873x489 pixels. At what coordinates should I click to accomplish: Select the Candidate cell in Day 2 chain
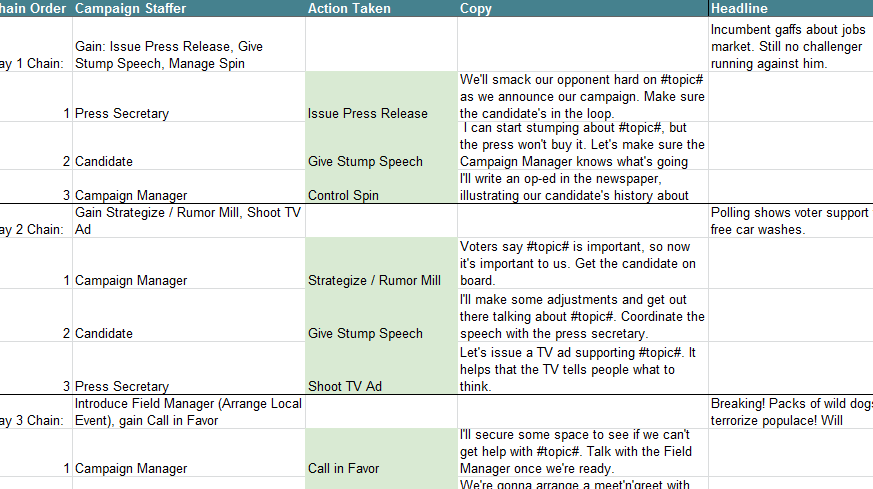(189, 315)
